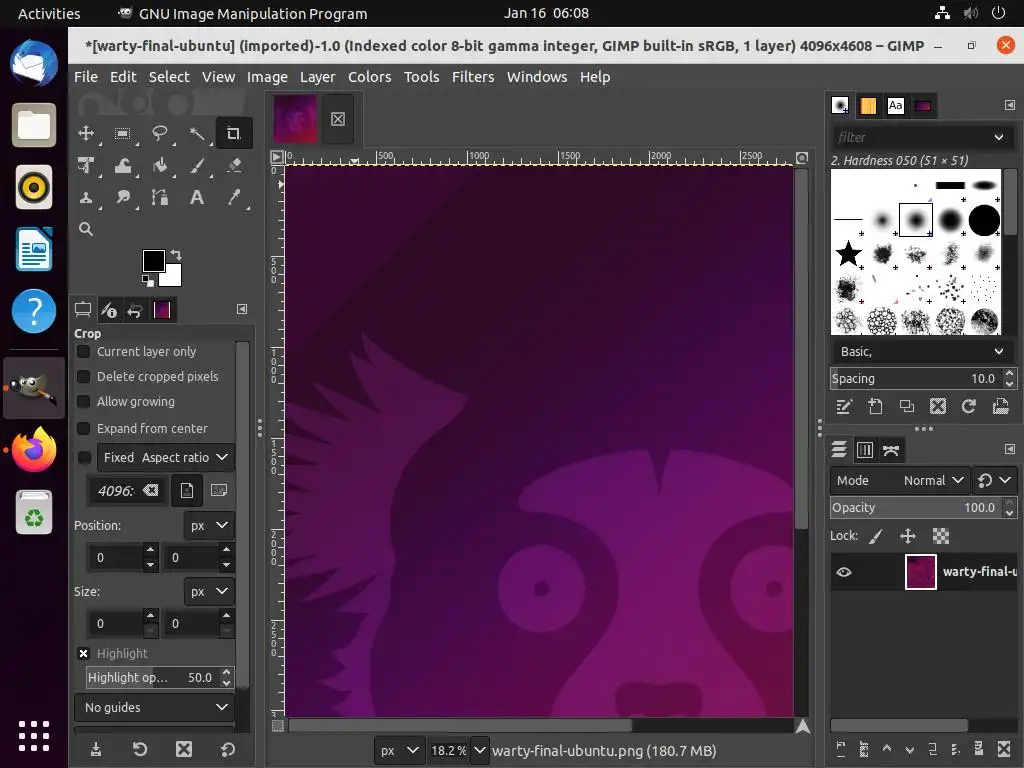Hide the warty-final-ubuntu layer eye
Image resolution: width=1024 pixels, height=768 pixels.
(x=844, y=572)
